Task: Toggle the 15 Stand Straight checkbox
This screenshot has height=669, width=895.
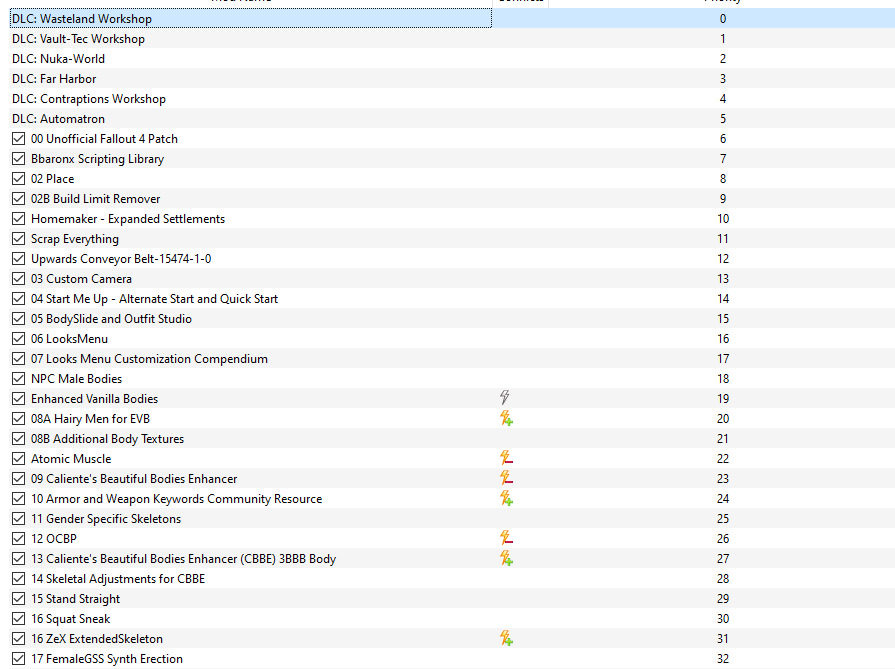Action: coord(18,598)
